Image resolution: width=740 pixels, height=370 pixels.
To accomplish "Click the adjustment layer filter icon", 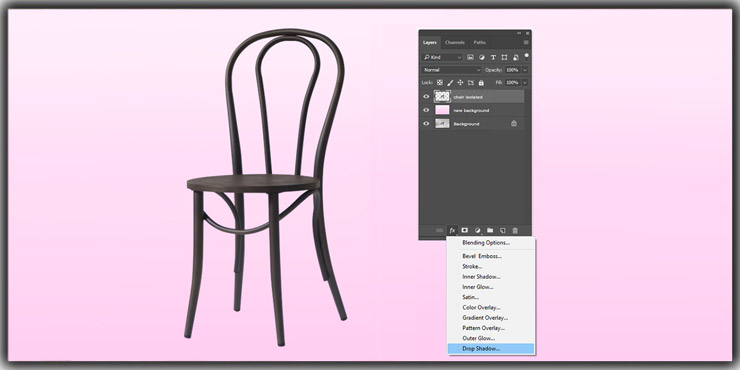I will [482, 57].
